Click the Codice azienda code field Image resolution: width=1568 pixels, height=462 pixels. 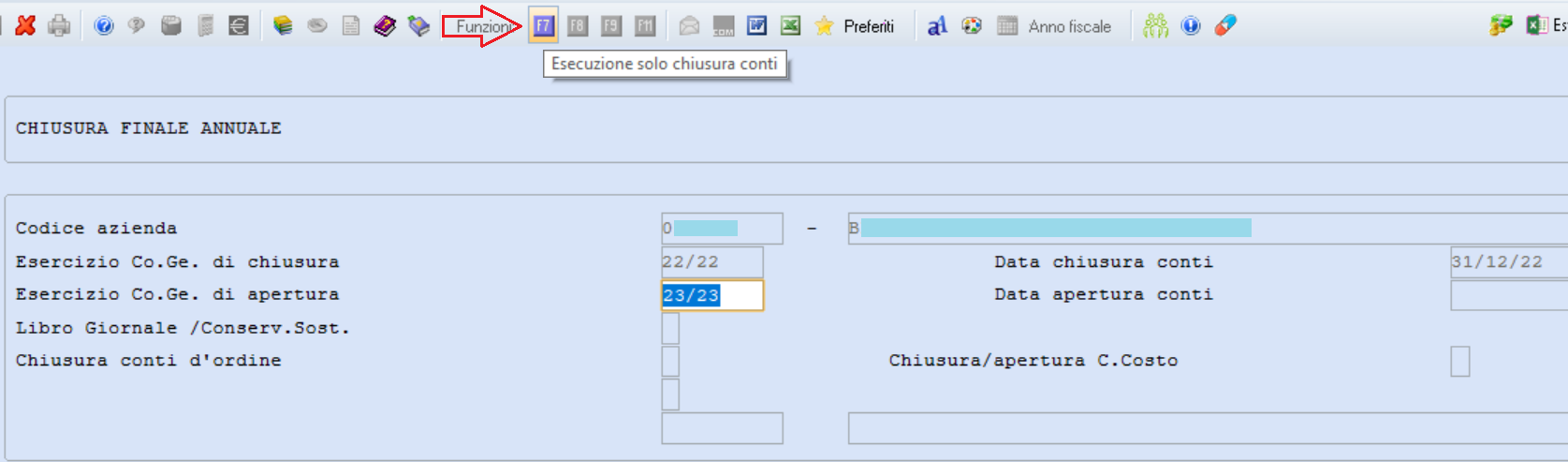pos(722,229)
